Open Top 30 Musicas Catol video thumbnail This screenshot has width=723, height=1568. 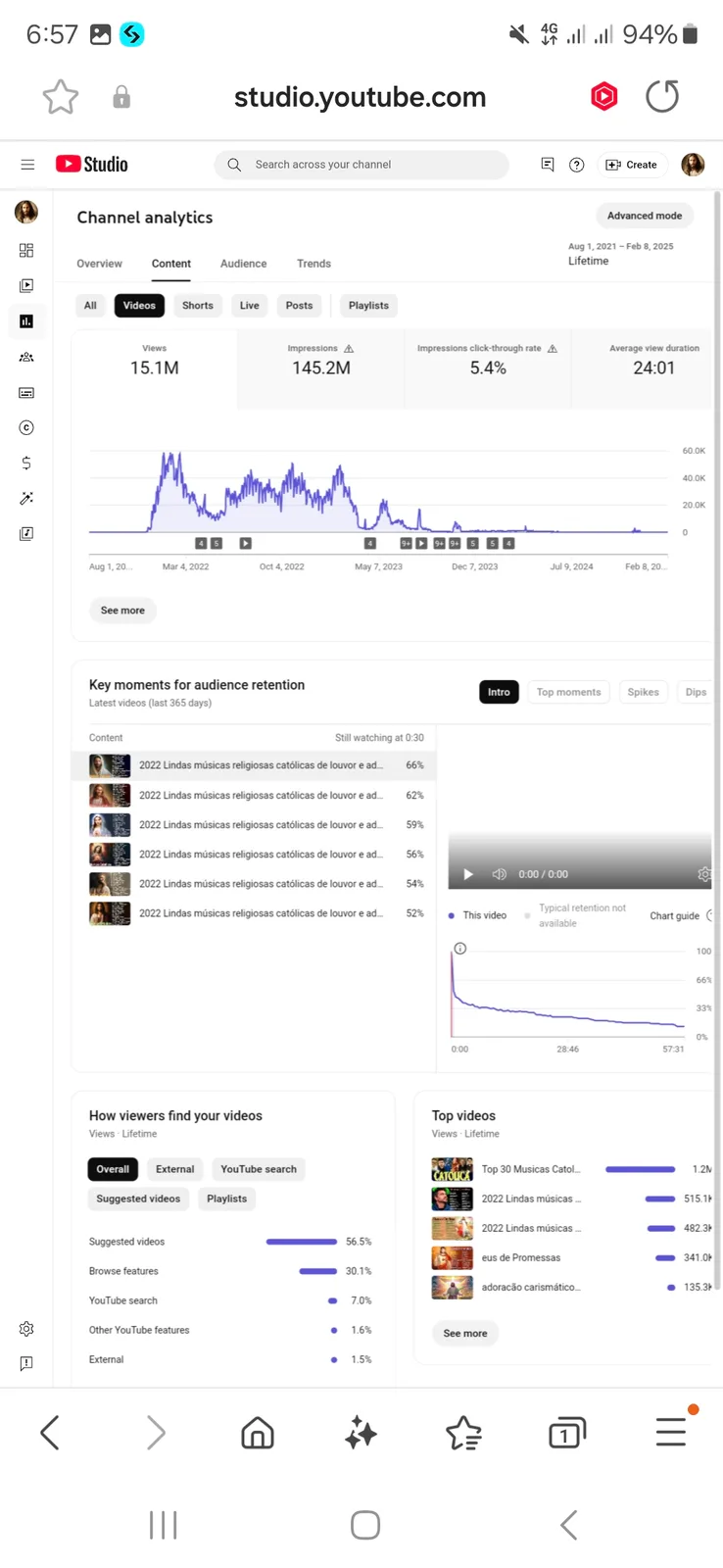(x=453, y=1169)
